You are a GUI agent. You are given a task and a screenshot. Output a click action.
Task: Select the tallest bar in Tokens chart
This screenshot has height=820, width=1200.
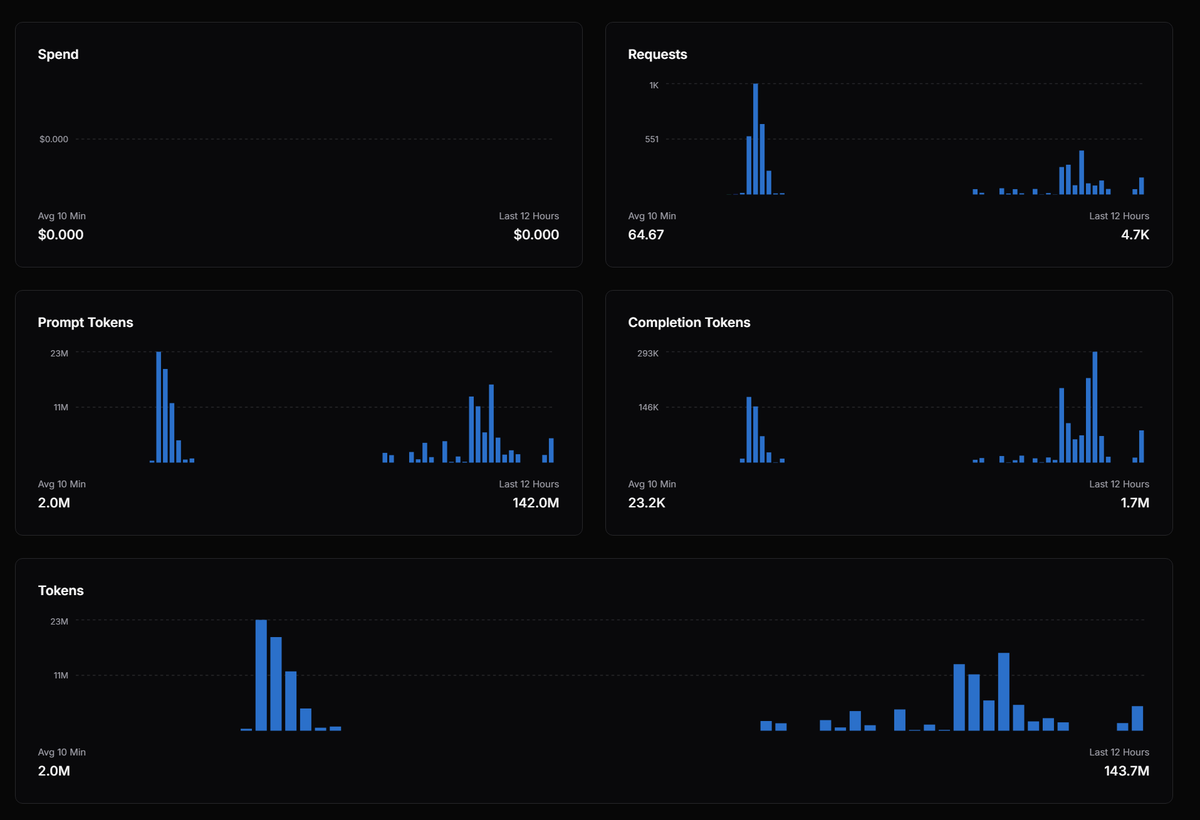(x=261, y=675)
